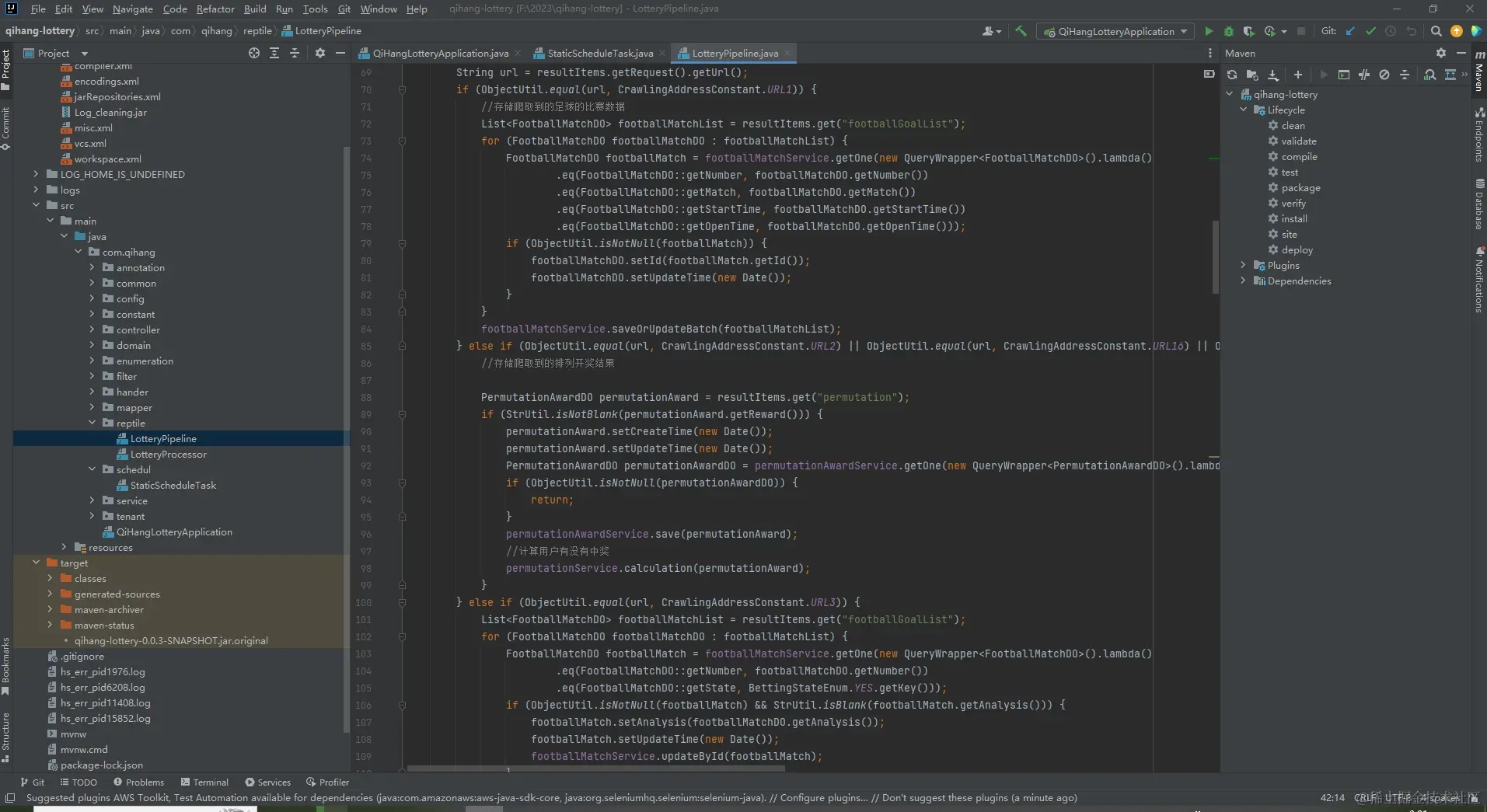This screenshot has height=812, width=1487.
Task: Collapse all in Project panel
Action: coord(294,53)
